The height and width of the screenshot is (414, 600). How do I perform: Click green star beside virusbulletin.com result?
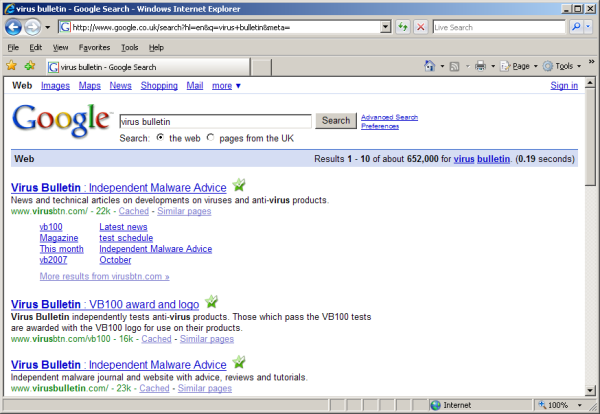tap(239, 362)
